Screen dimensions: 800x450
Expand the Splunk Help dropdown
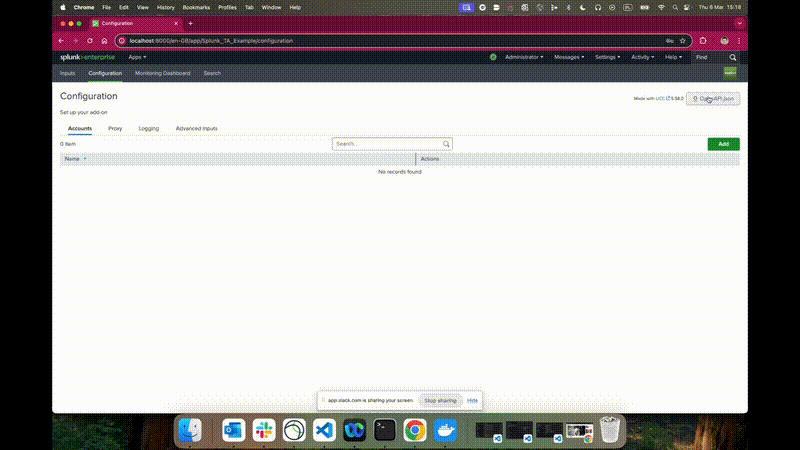[673, 57]
